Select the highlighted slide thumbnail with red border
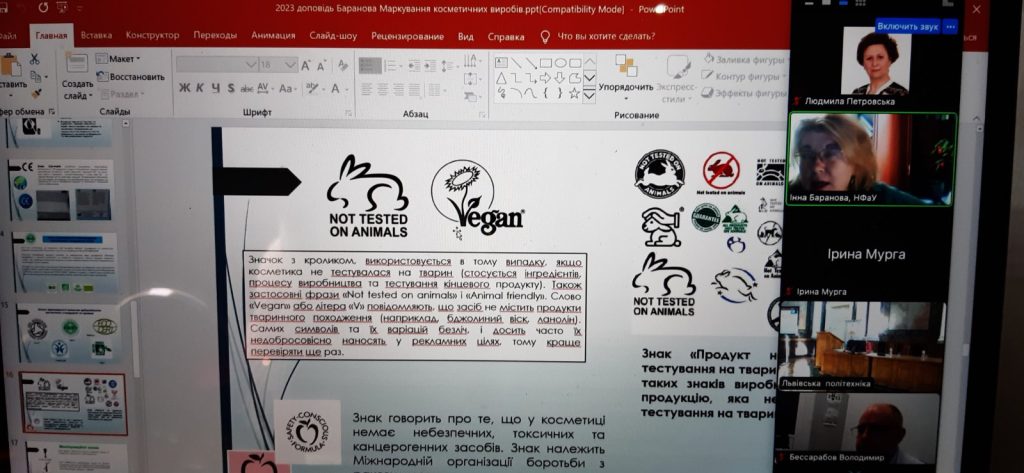This screenshot has width=1024, height=473. click(x=74, y=403)
